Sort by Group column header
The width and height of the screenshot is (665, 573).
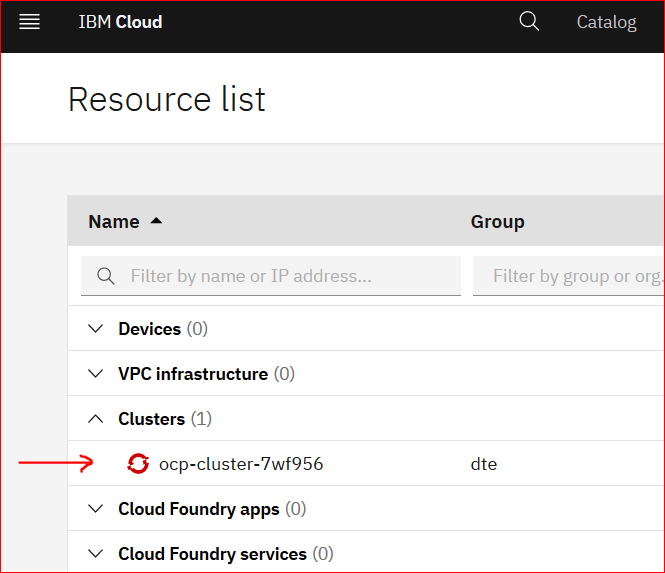point(497,221)
